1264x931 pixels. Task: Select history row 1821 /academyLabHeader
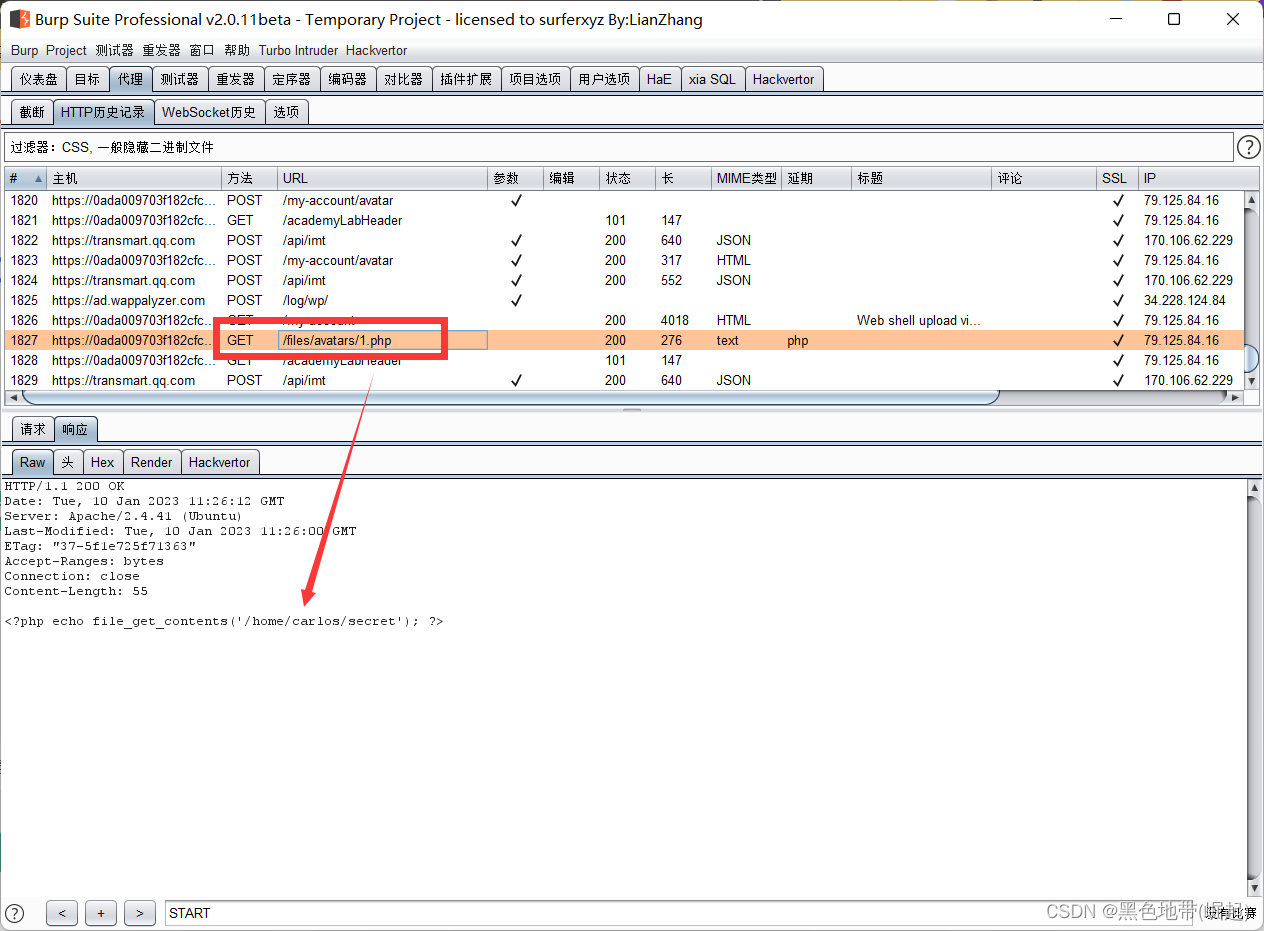(x=624, y=220)
